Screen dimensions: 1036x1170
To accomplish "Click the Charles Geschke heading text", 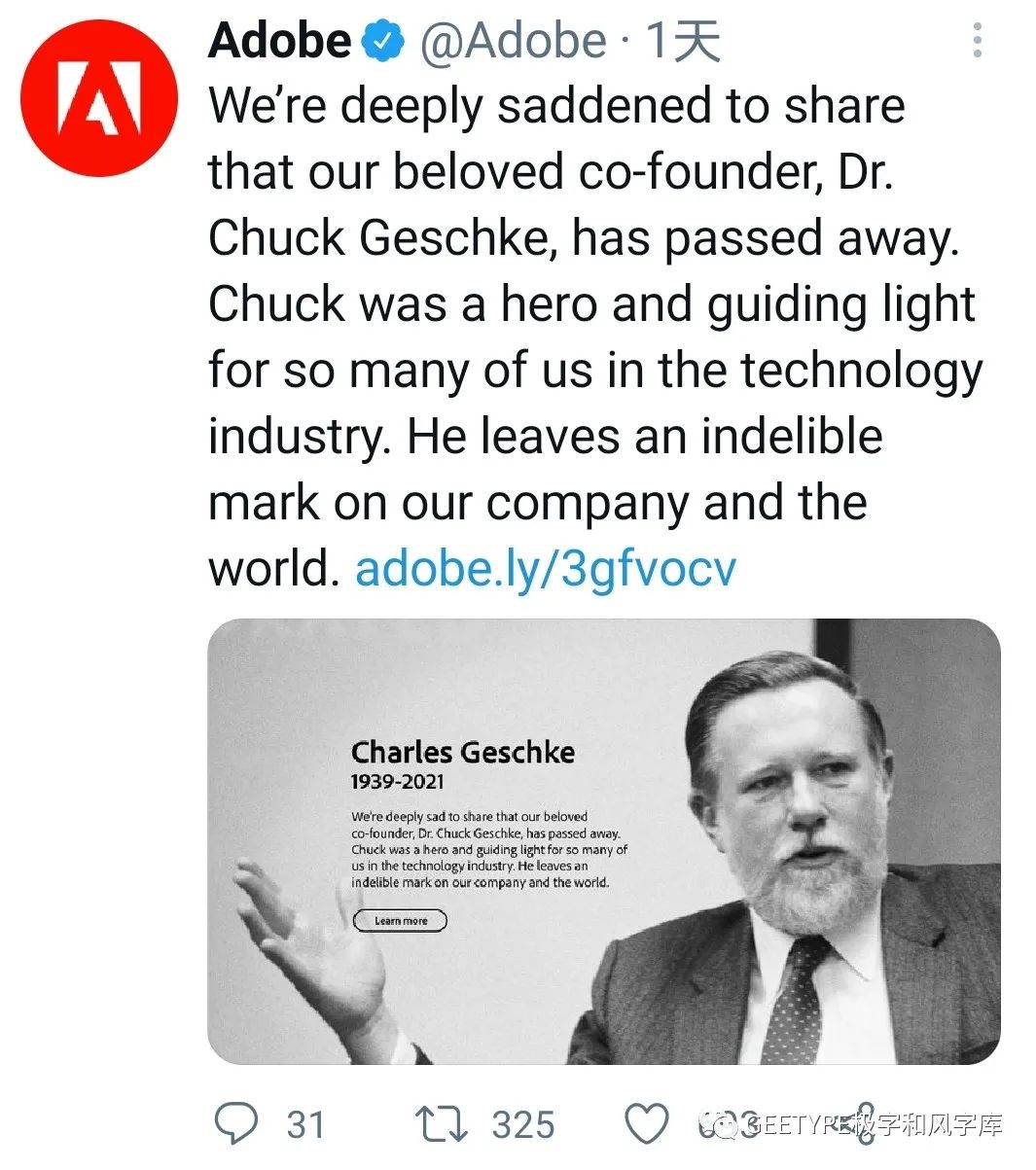I will (463, 752).
